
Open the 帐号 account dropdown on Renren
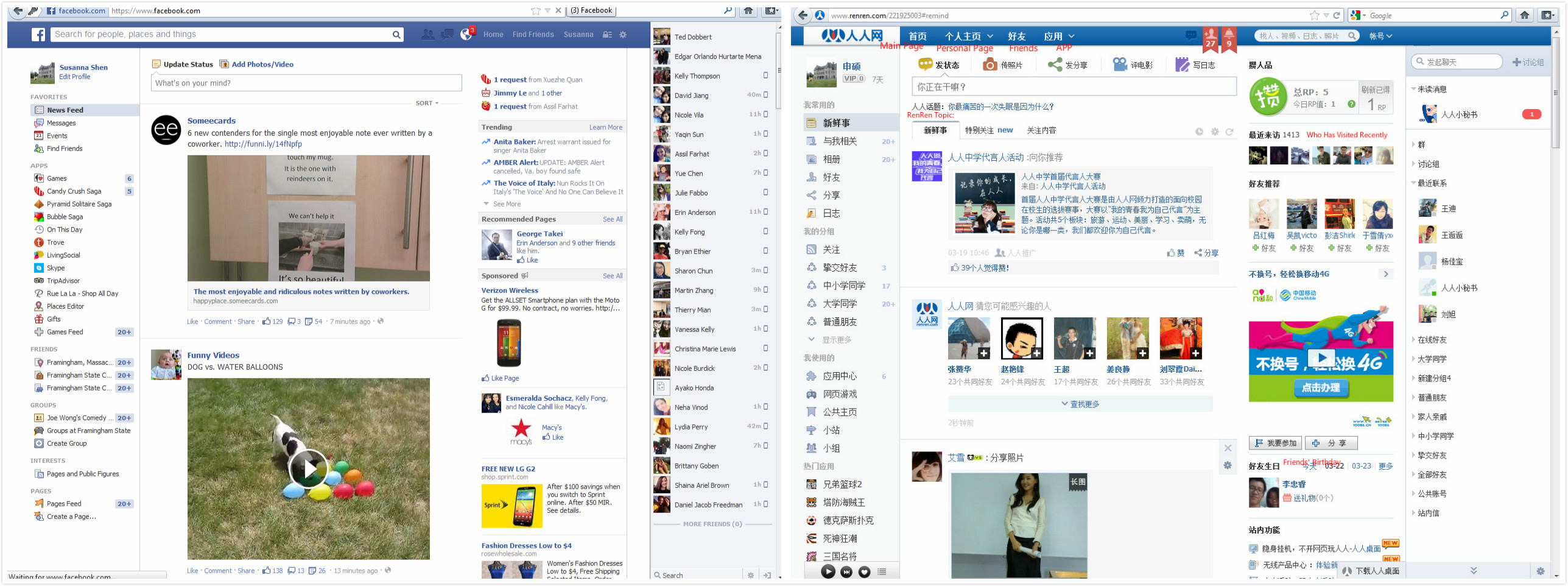[x=1380, y=36]
